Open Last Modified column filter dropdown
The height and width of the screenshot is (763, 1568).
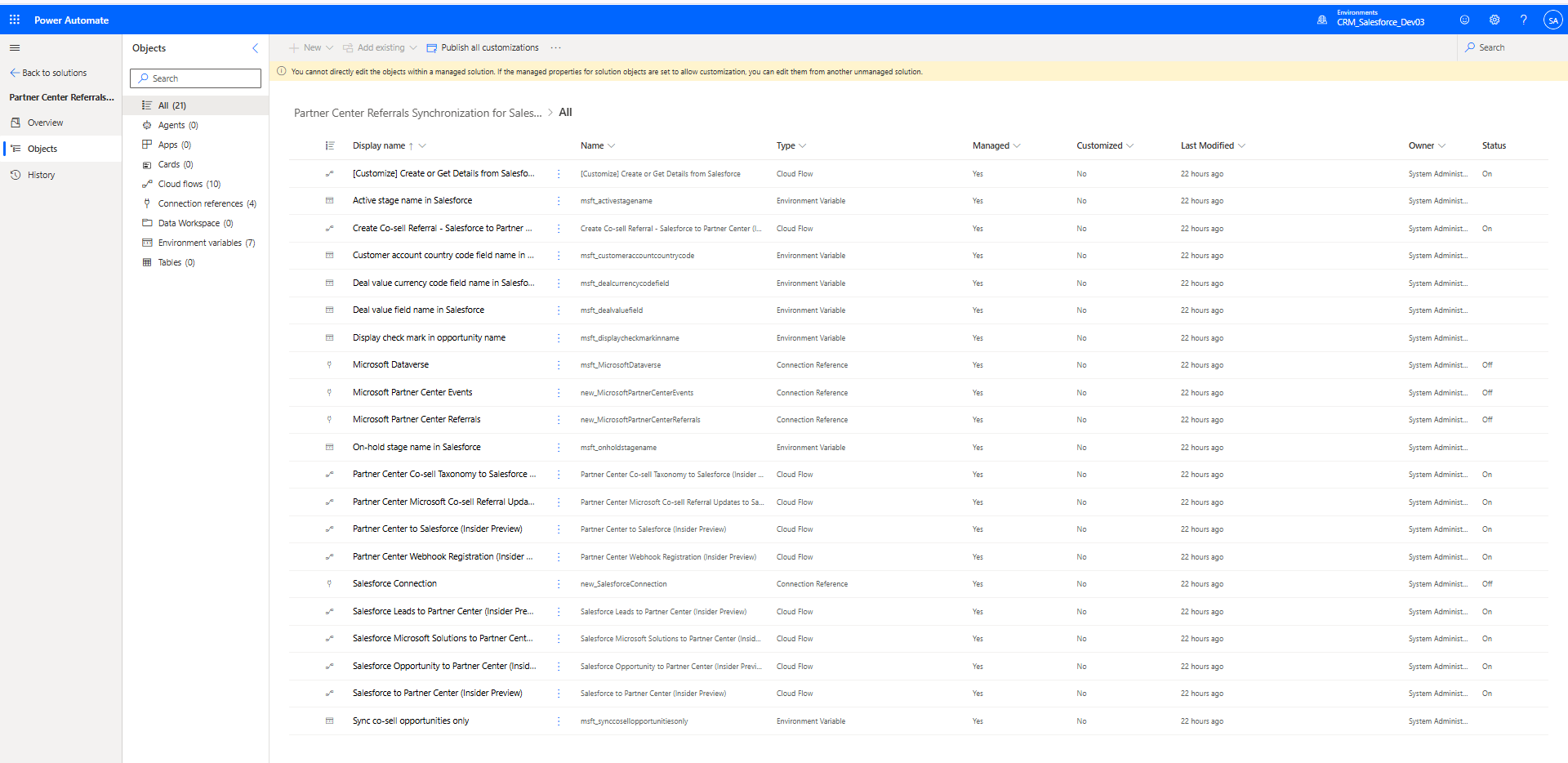click(x=1242, y=145)
